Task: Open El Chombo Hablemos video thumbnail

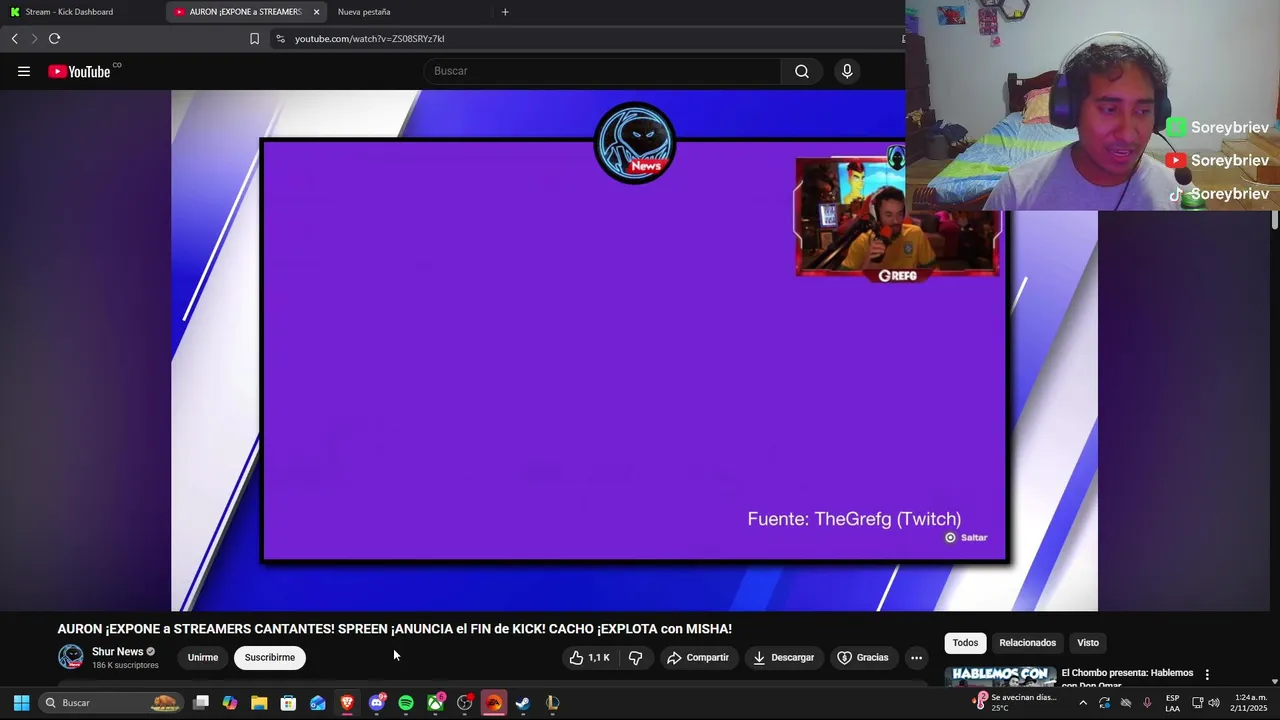Action: point(1000,676)
